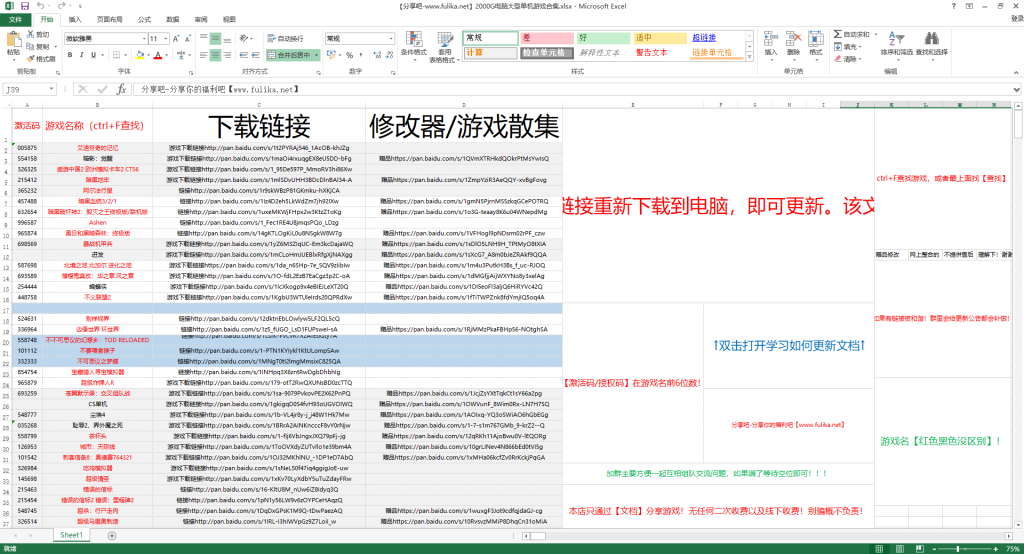Screen dimensions: 1024x554
Task: Switch to the 数据 (Data) tab
Action: click(172, 20)
